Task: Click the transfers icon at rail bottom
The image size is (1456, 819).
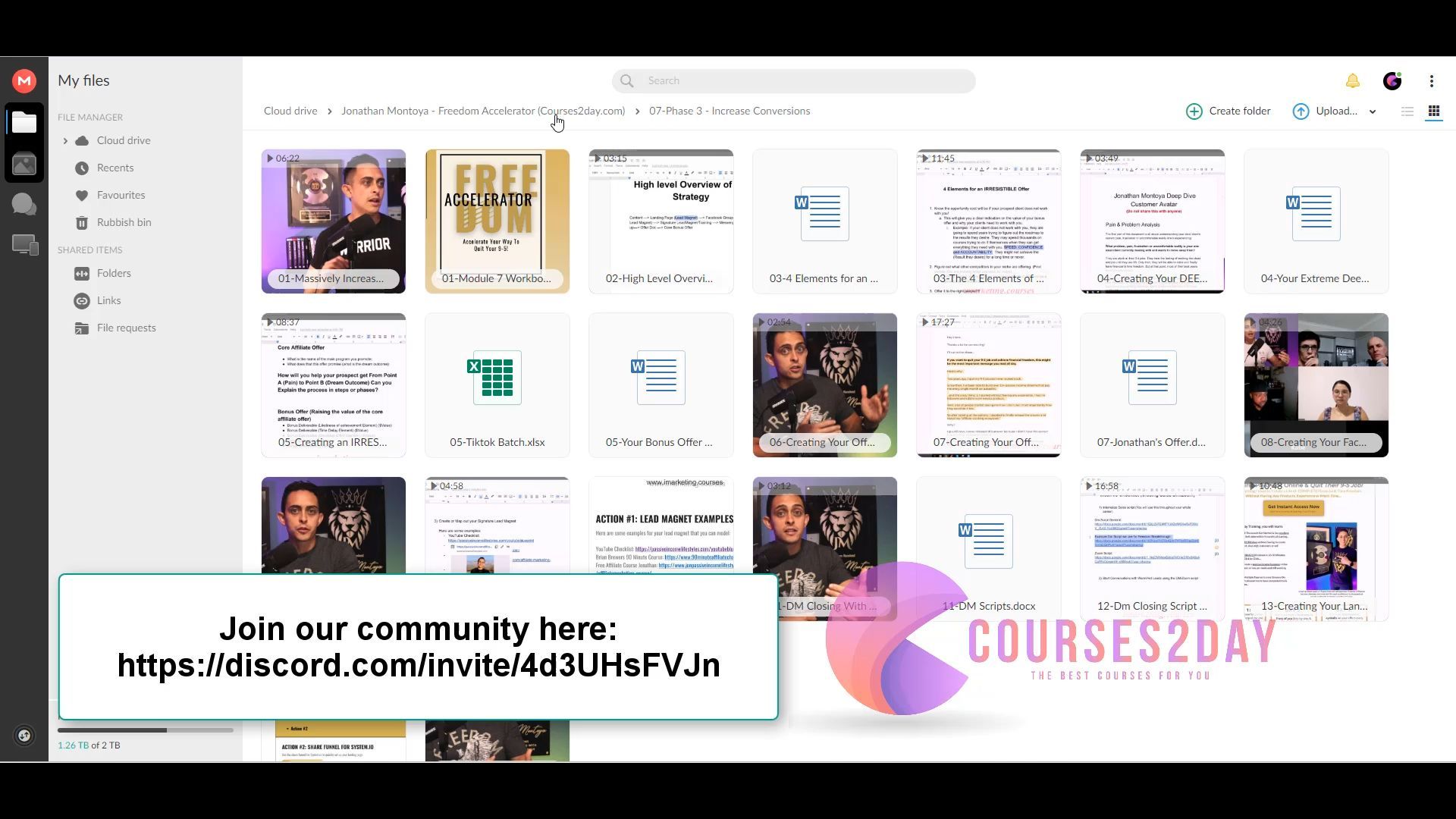Action: tap(24, 736)
